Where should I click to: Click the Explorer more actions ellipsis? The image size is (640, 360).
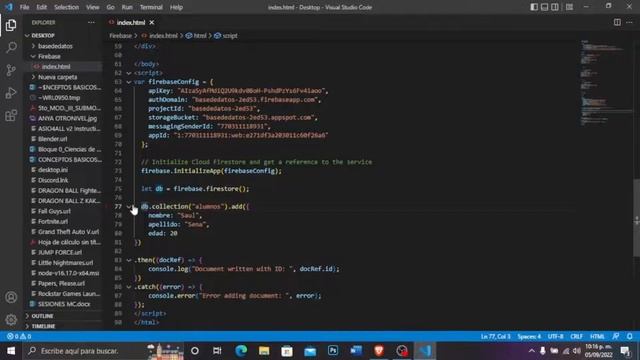91,22
